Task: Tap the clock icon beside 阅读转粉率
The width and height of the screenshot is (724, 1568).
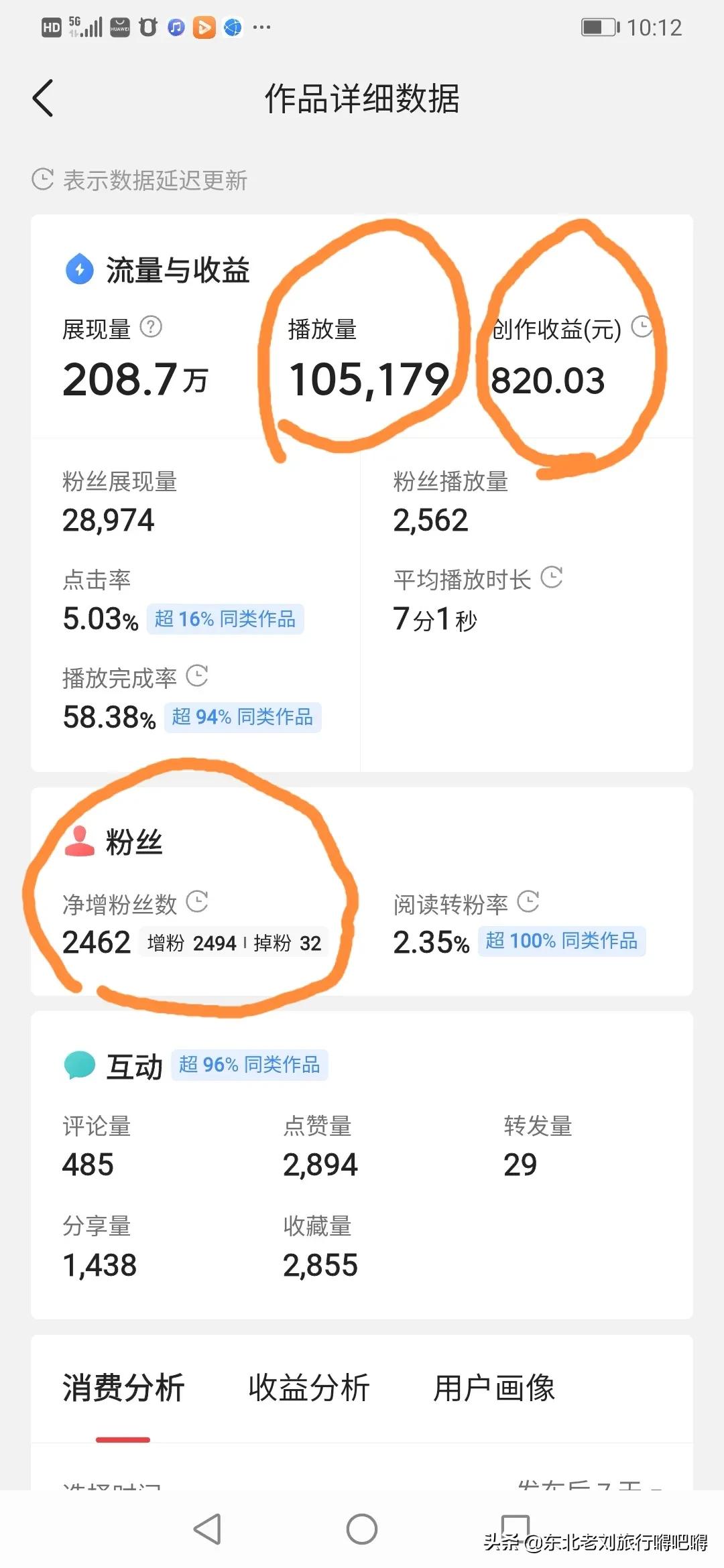Action: [x=528, y=902]
